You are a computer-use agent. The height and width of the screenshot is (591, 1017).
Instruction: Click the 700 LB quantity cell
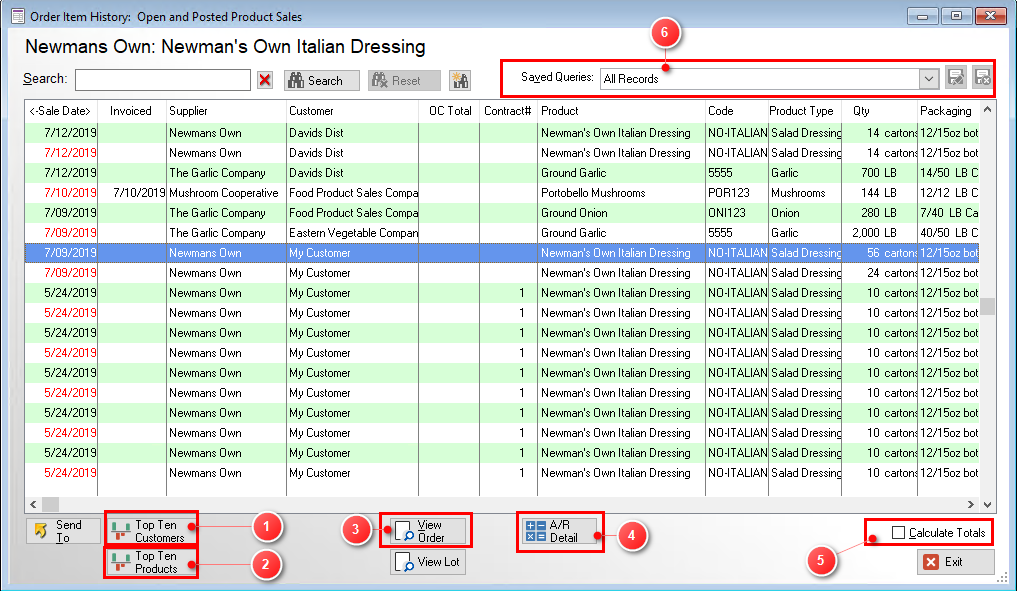(x=879, y=173)
